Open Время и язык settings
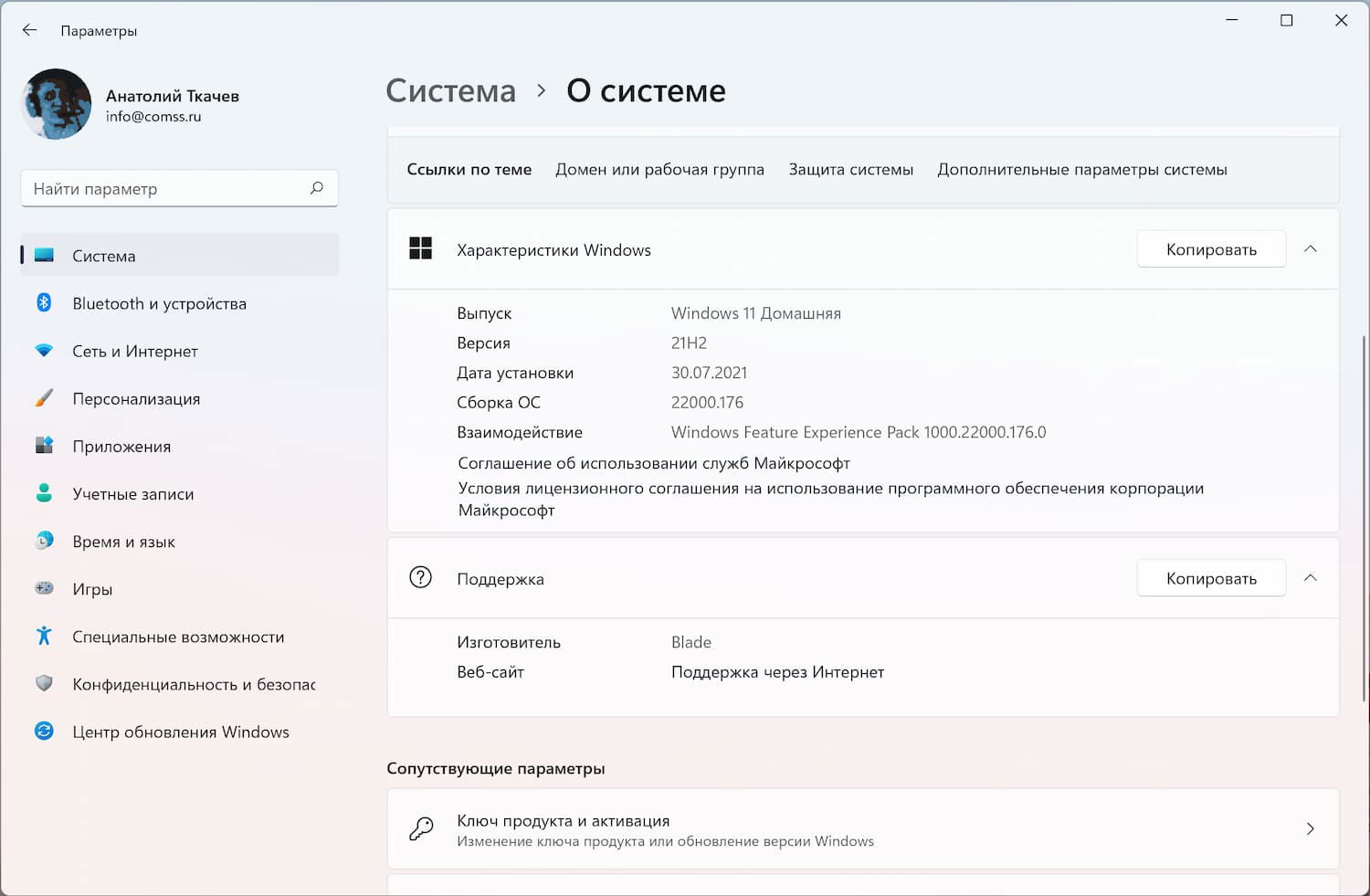Screen dimensions: 1370x896 click(x=122, y=541)
